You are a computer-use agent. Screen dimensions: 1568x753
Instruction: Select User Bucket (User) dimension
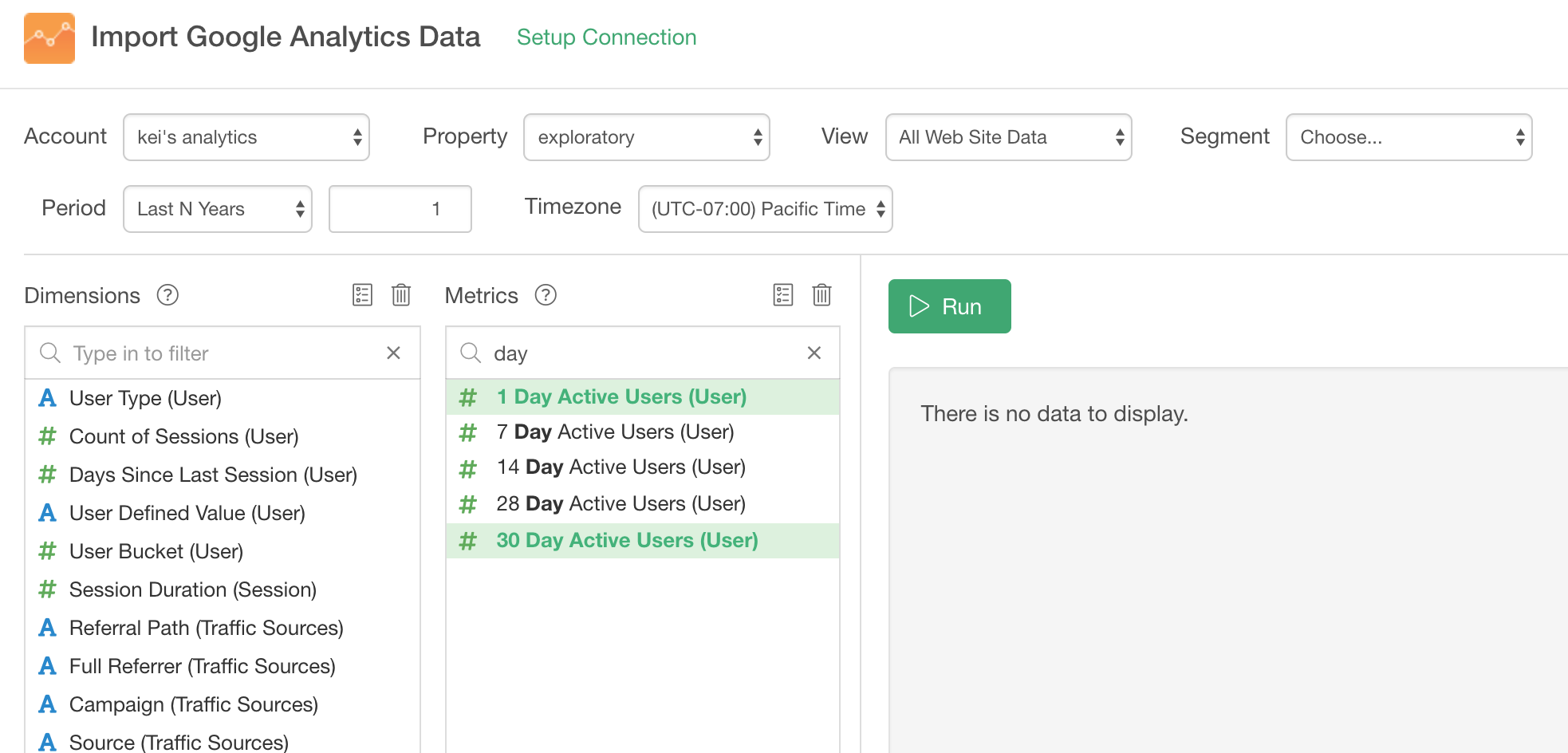[223, 551]
